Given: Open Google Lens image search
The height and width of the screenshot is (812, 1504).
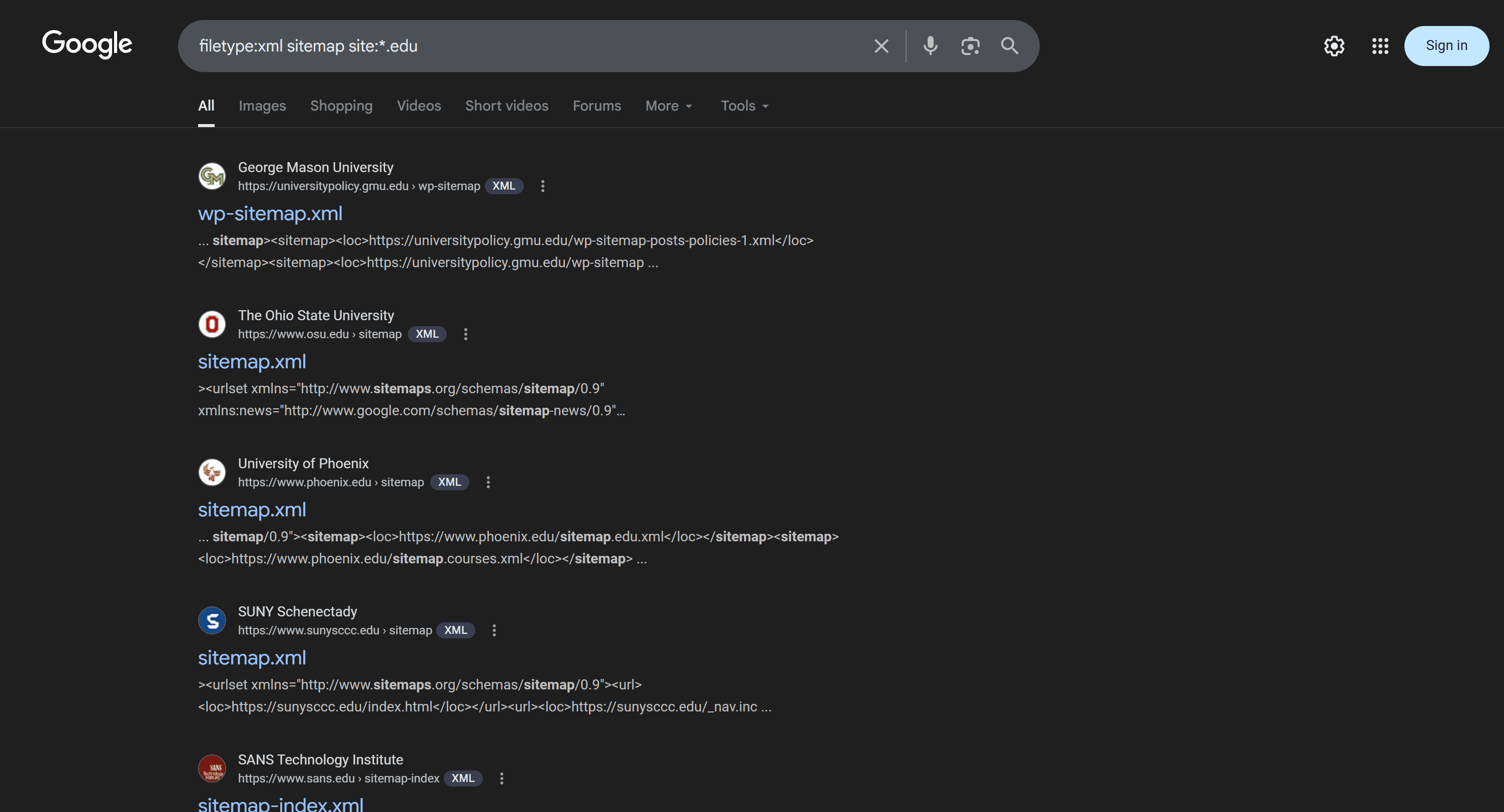Looking at the screenshot, I should tap(970, 46).
